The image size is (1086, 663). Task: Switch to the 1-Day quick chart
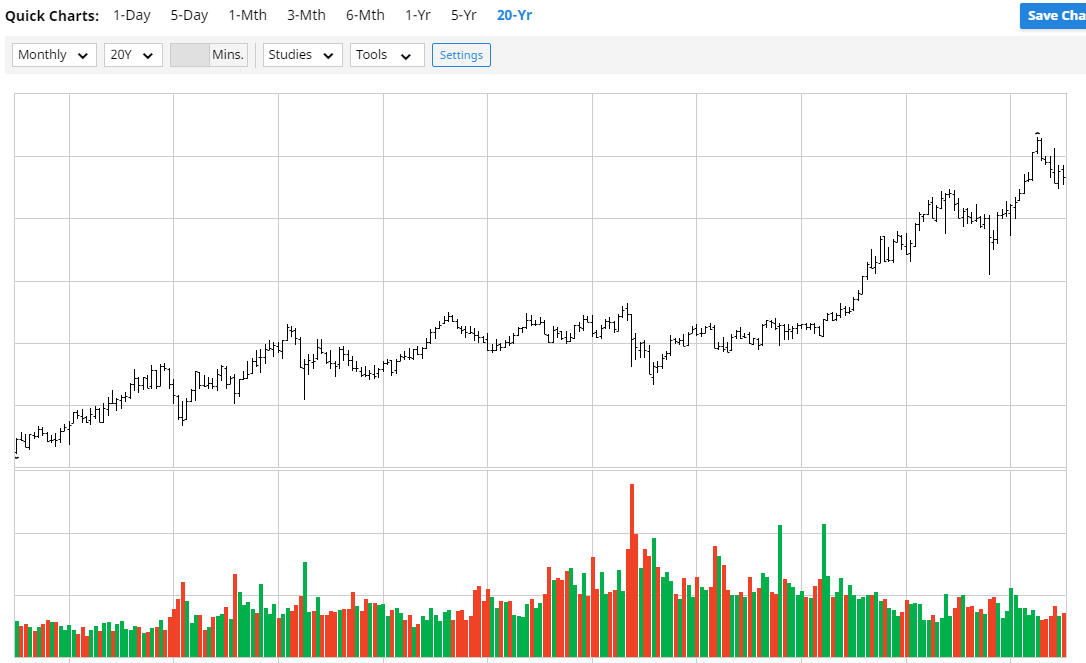click(x=131, y=15)
